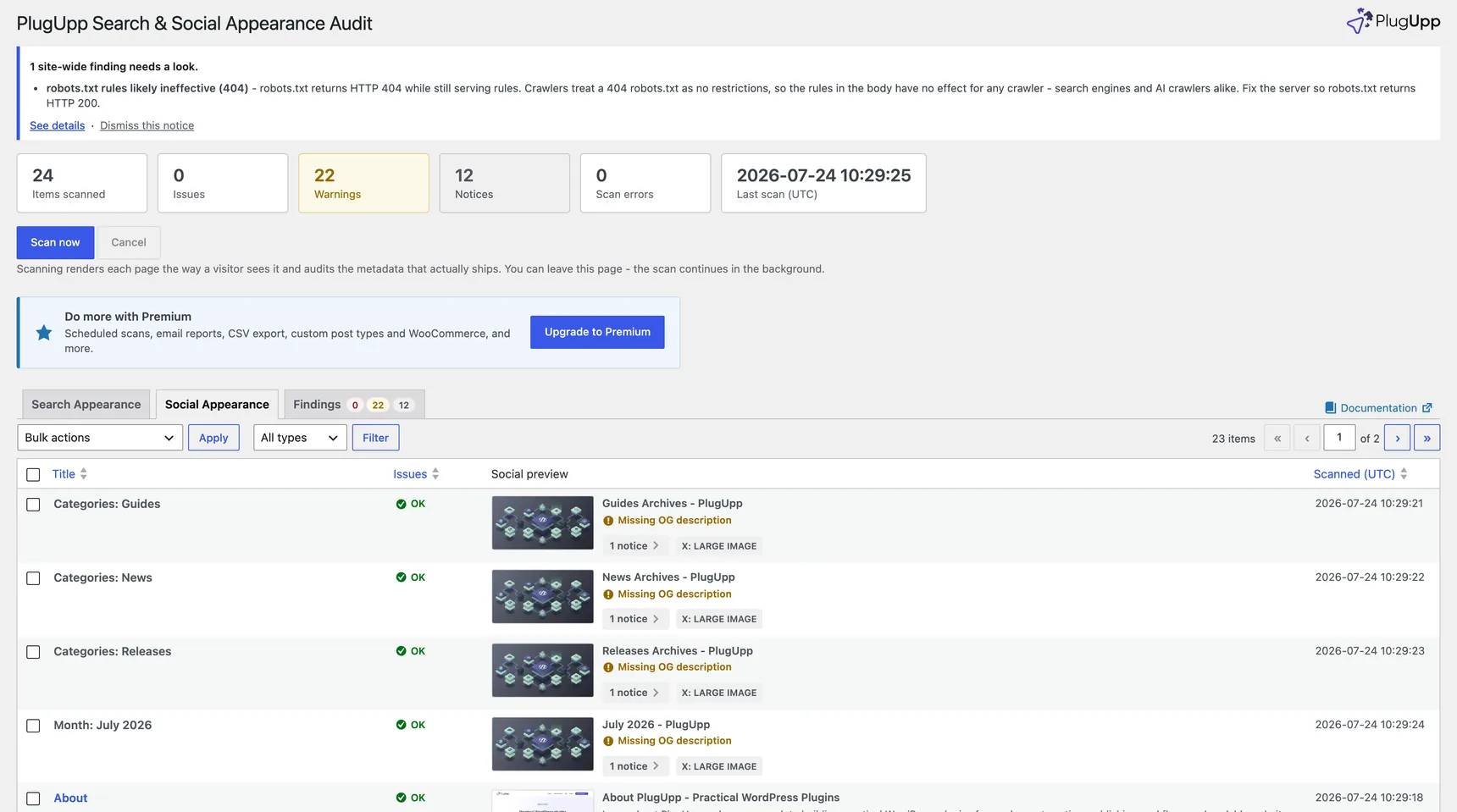Image resolution: width=1457 pixels, height=812 pixels.
Task: Check the Month: July 2026 row checkbox
Action: pos(33,726)
